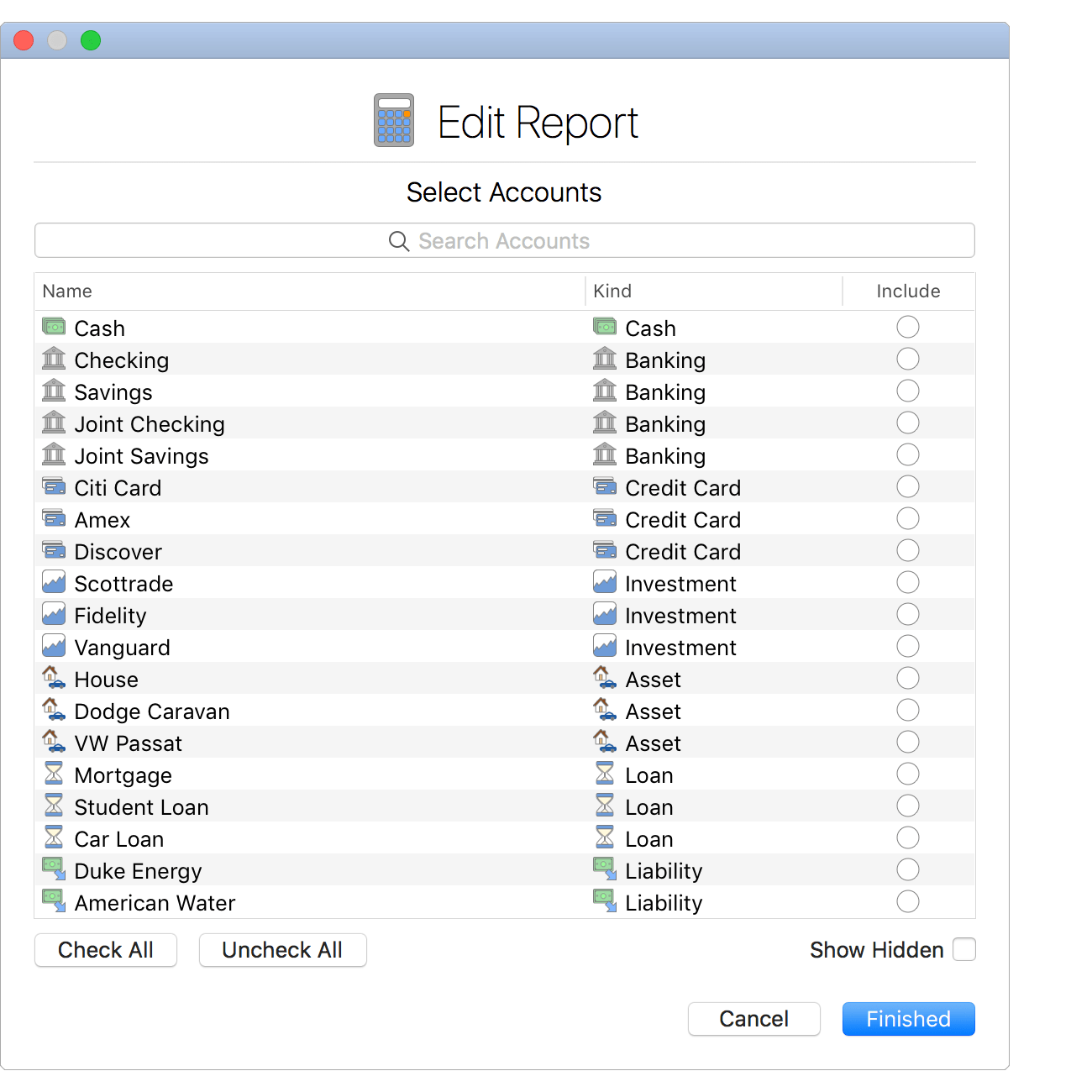This screenshot has width=1092, height=1092.
Task: Click the Student Loan hourglass icon
Action: [x=53, y=806]
